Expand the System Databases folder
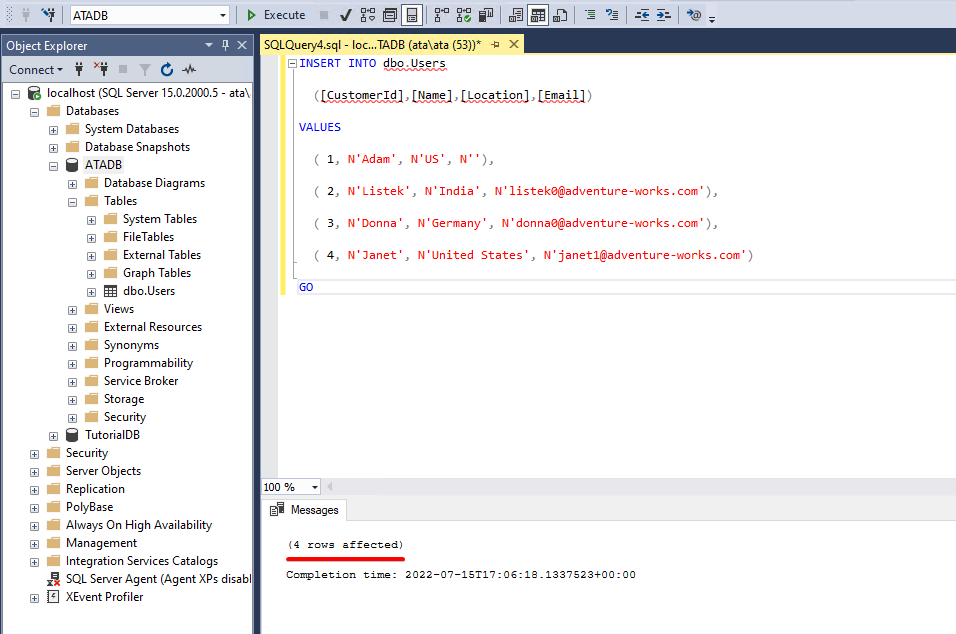This screenshot has height=634, width=956. point(54,130)
